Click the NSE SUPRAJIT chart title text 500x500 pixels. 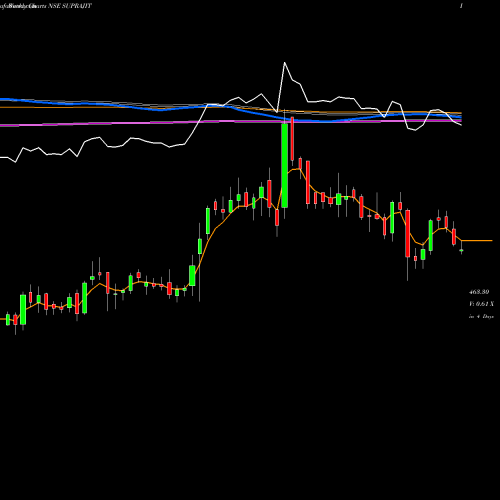click(70, 6)
